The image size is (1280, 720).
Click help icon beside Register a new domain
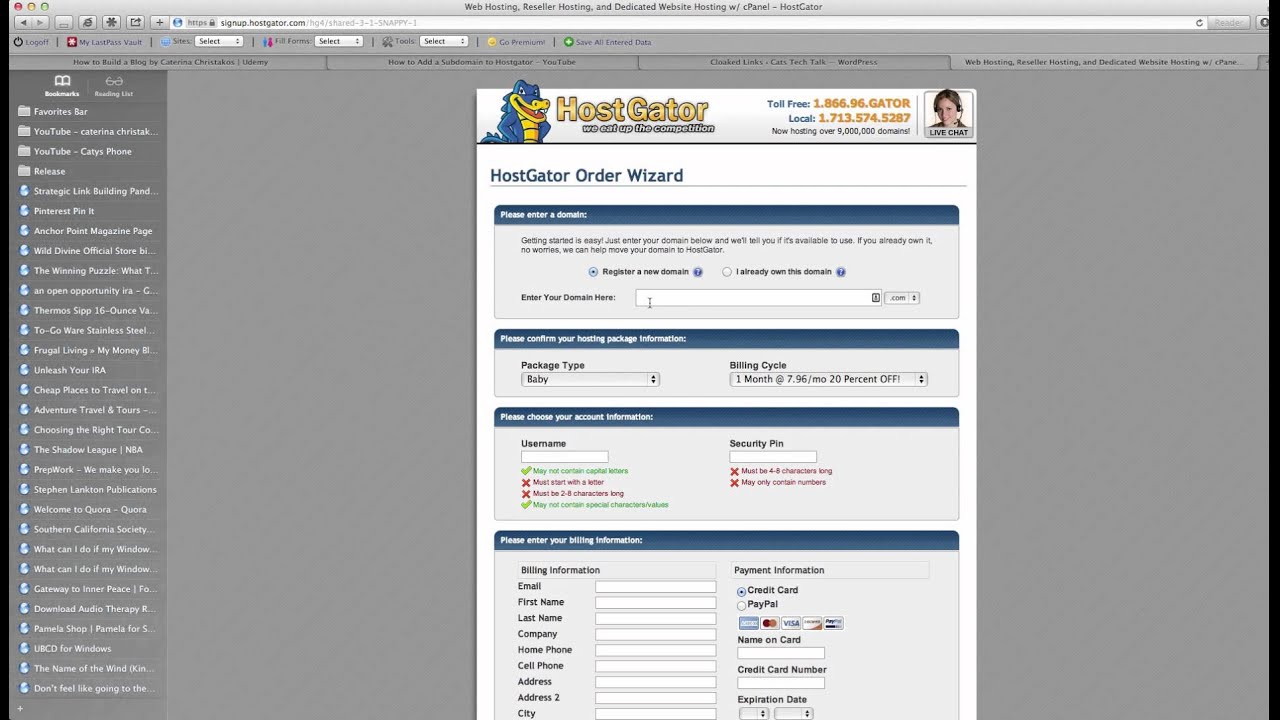(698, 272)
